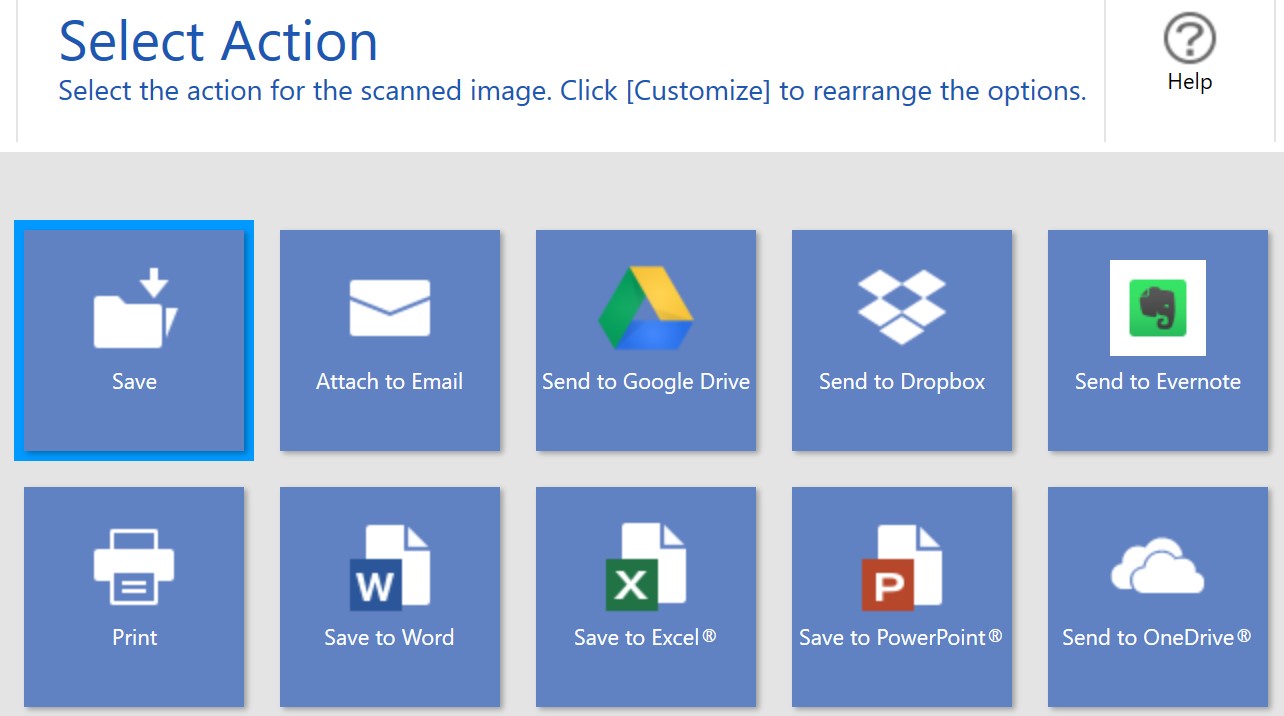Click the green Excel spreadsheet icon

point(646,566)
